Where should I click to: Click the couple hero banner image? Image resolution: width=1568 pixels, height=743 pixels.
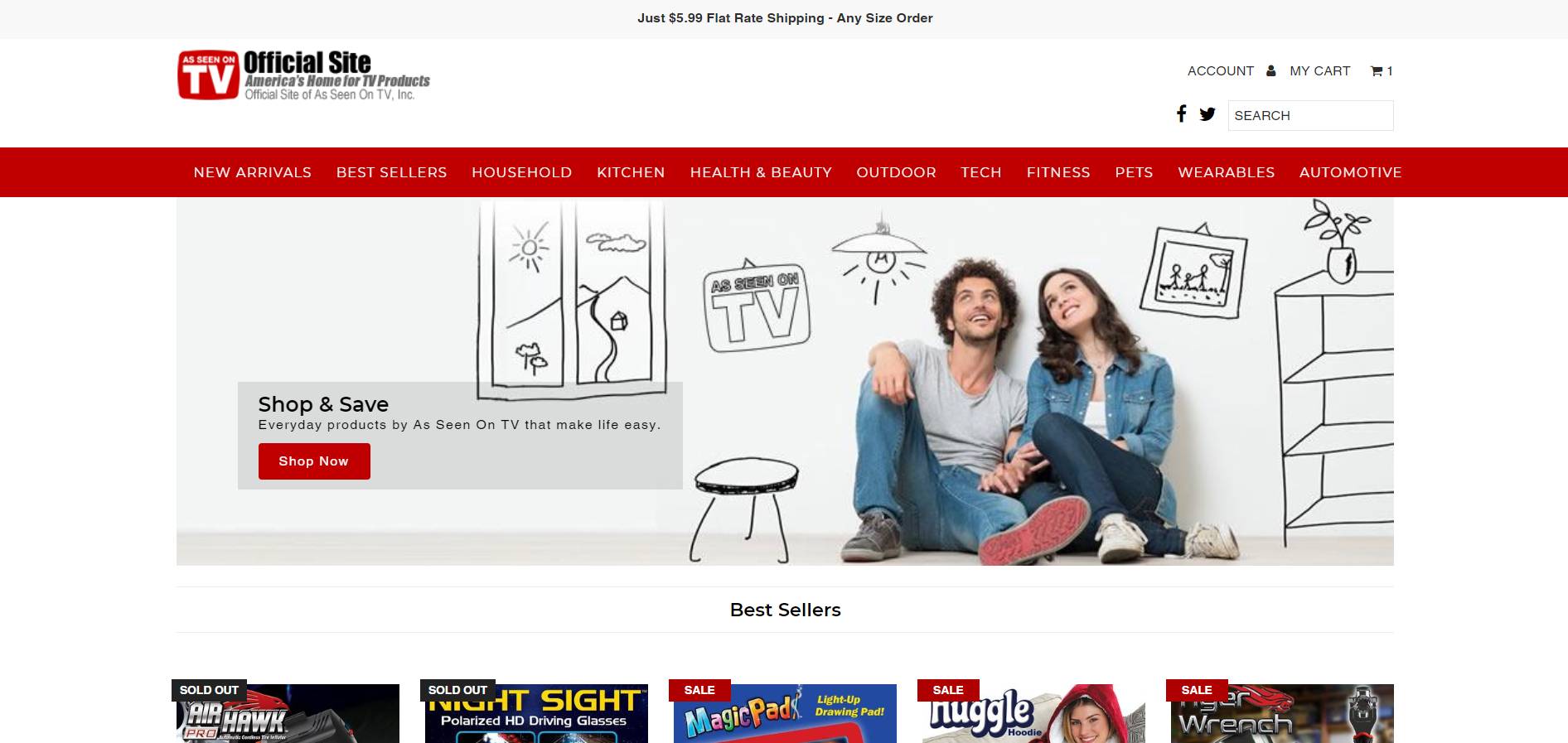pyautogui.click(x=785, y=382)
